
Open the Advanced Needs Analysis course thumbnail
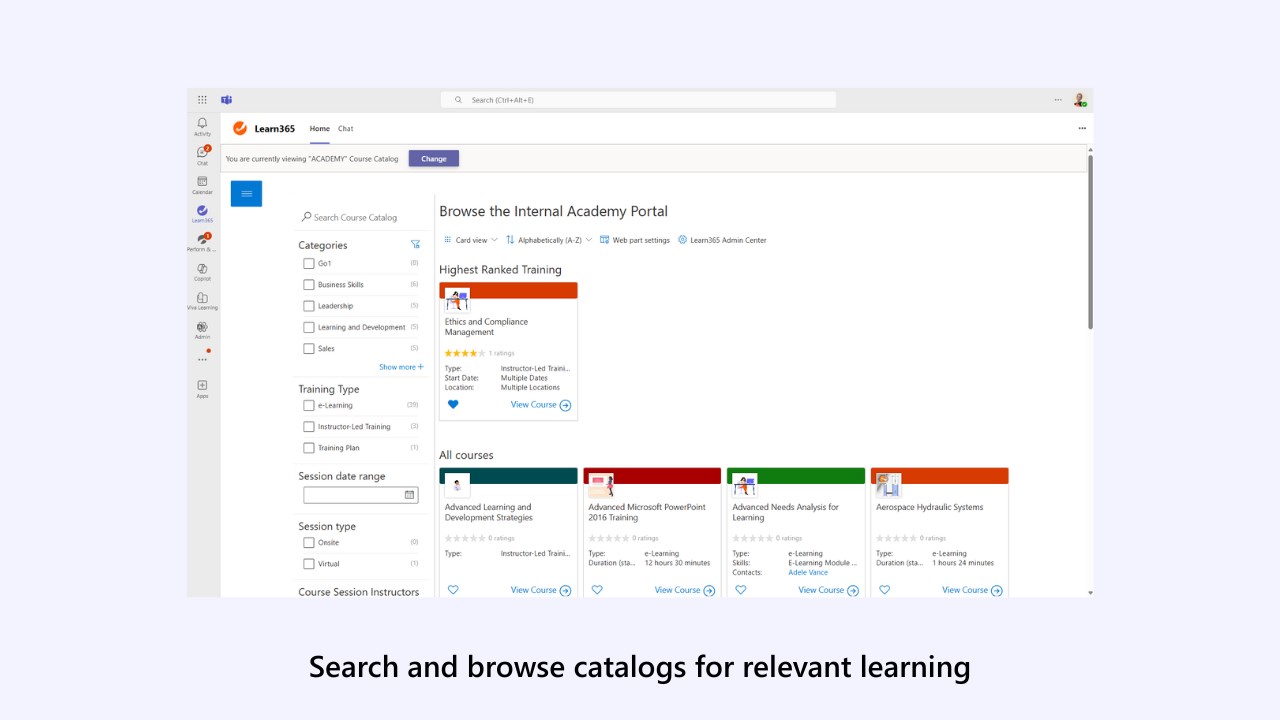745,485
